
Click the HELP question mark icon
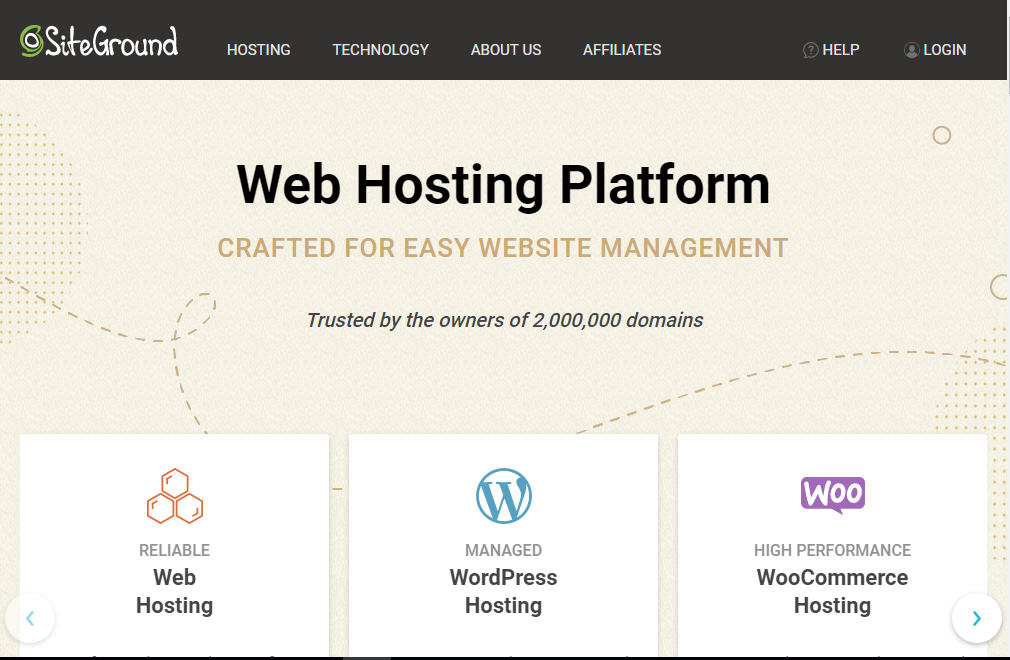point(810,50)
